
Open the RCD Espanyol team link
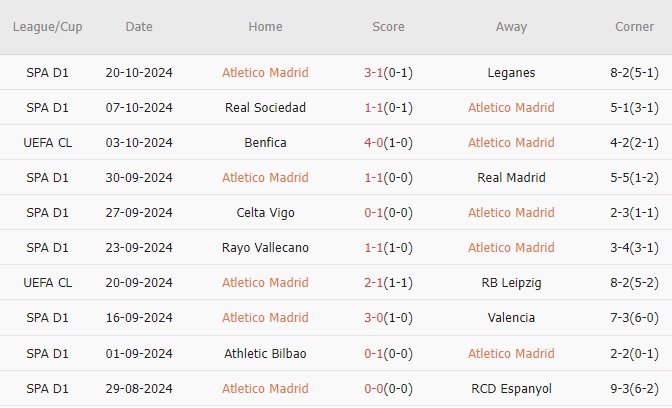[x=511, y=388]
